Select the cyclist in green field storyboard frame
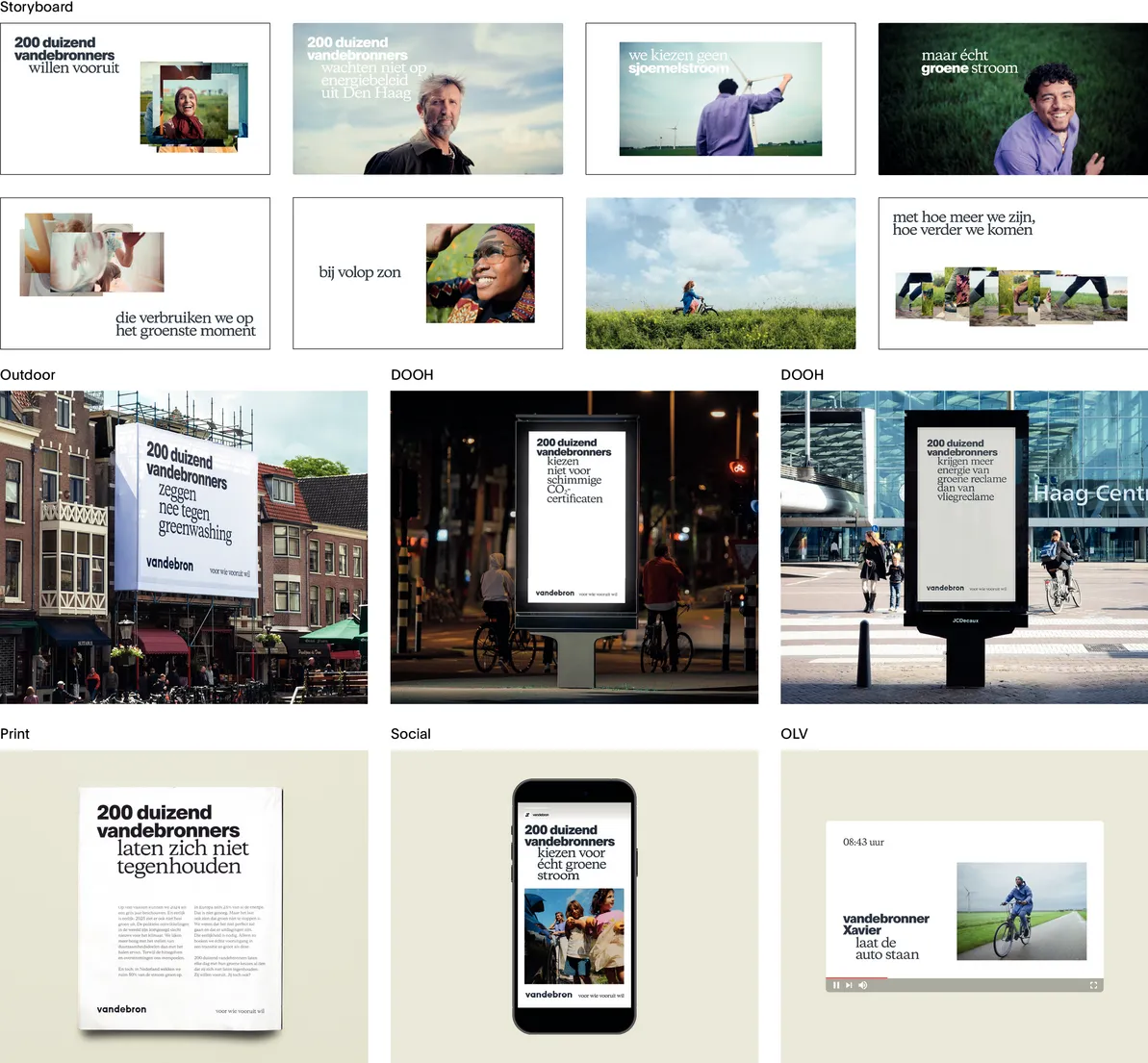The width and height of the screenshot is (1148, 1063). (721, 273)
